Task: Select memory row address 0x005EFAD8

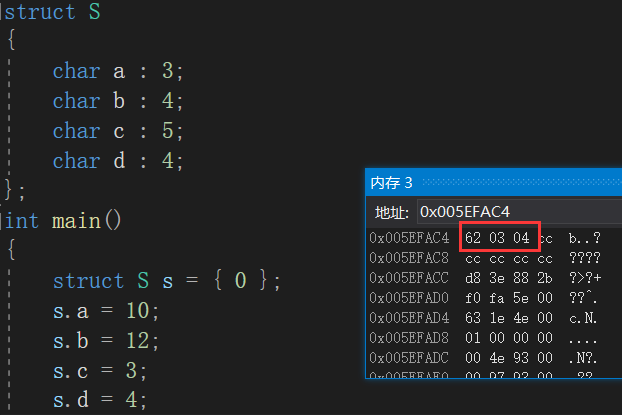Action: coord(409,338)
